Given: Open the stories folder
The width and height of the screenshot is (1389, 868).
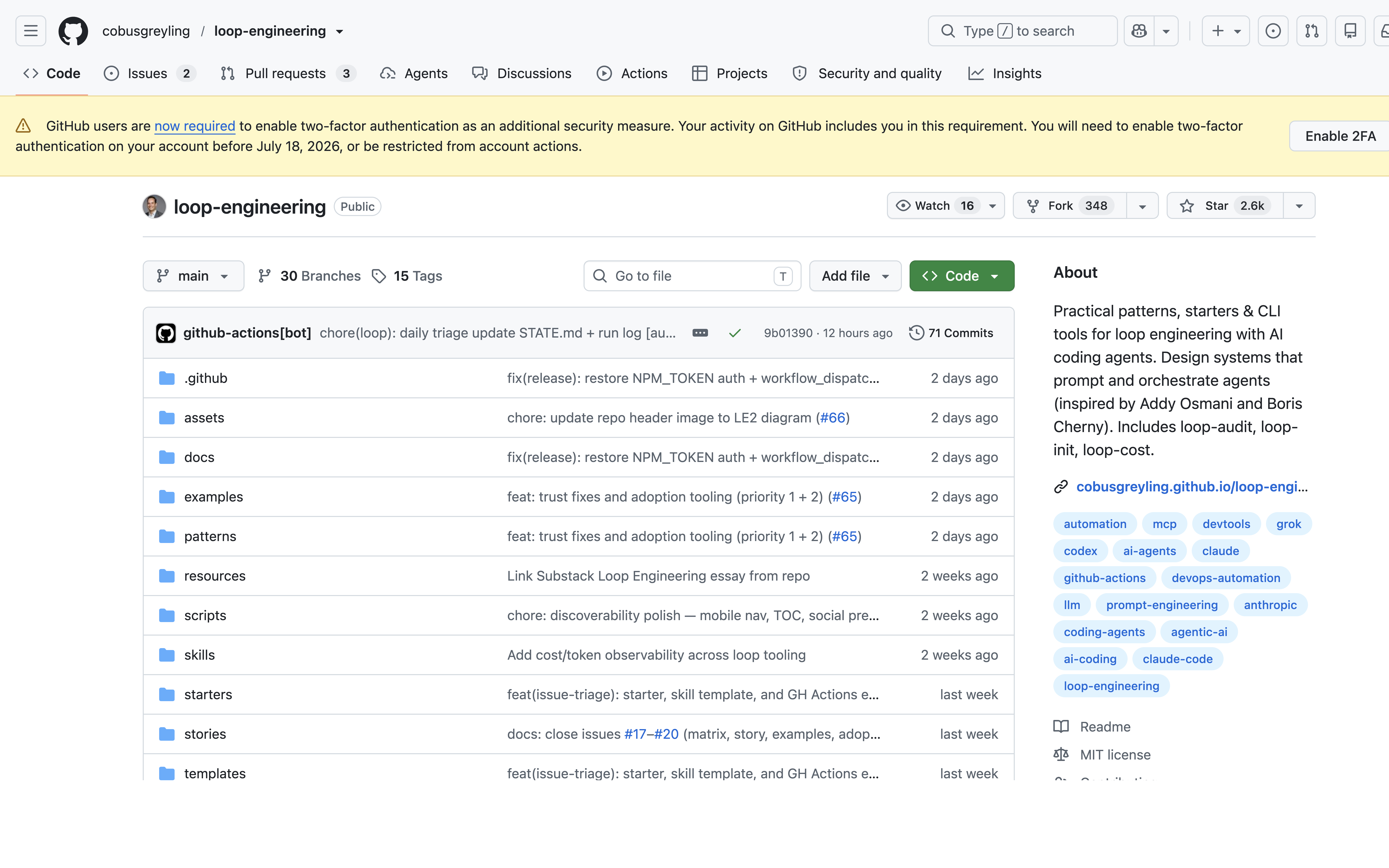Looking at the screenshot, I should coord(205,734).
